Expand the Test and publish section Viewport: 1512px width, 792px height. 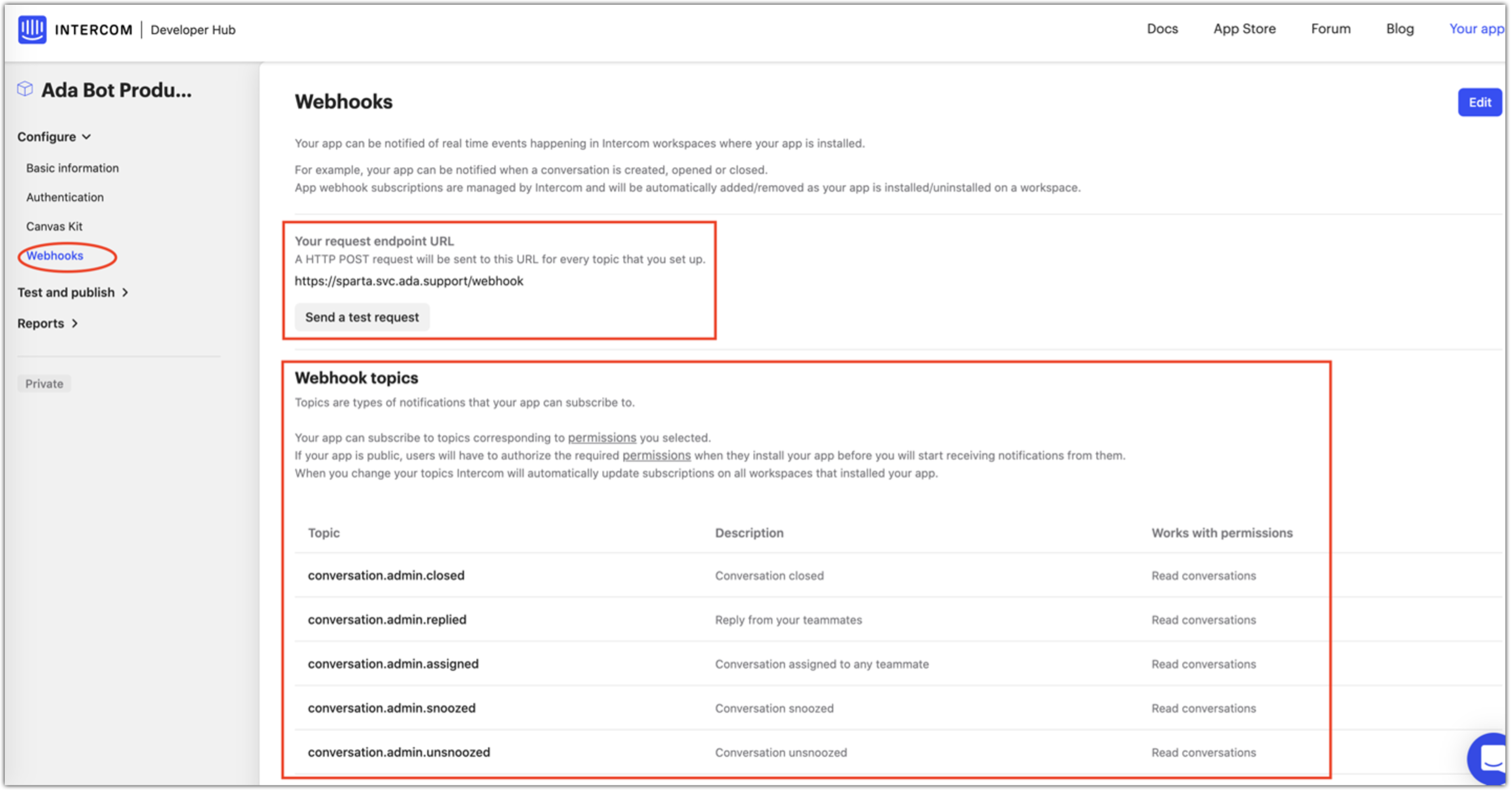coord(73,292)
